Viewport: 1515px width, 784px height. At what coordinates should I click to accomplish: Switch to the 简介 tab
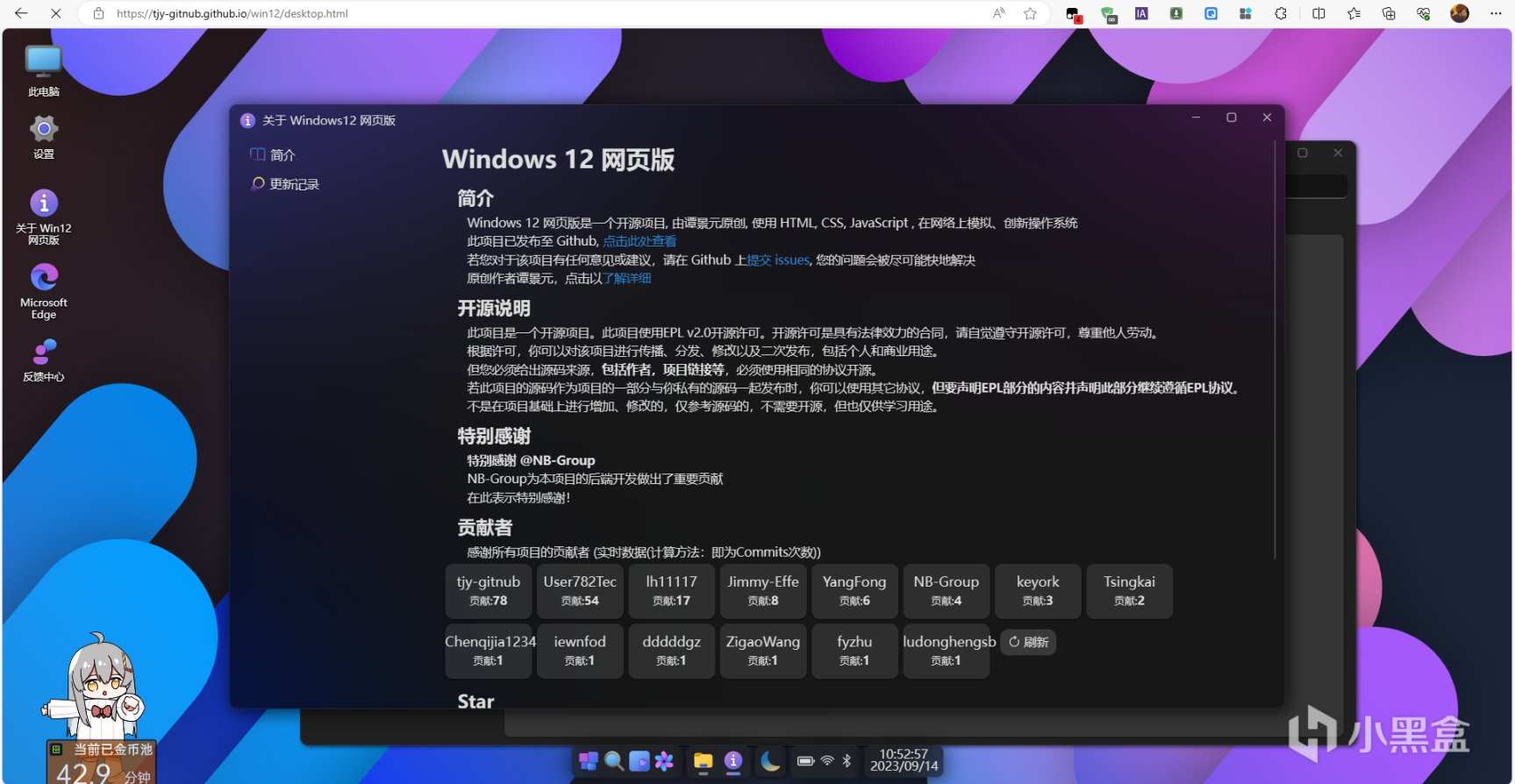[273, 155]
